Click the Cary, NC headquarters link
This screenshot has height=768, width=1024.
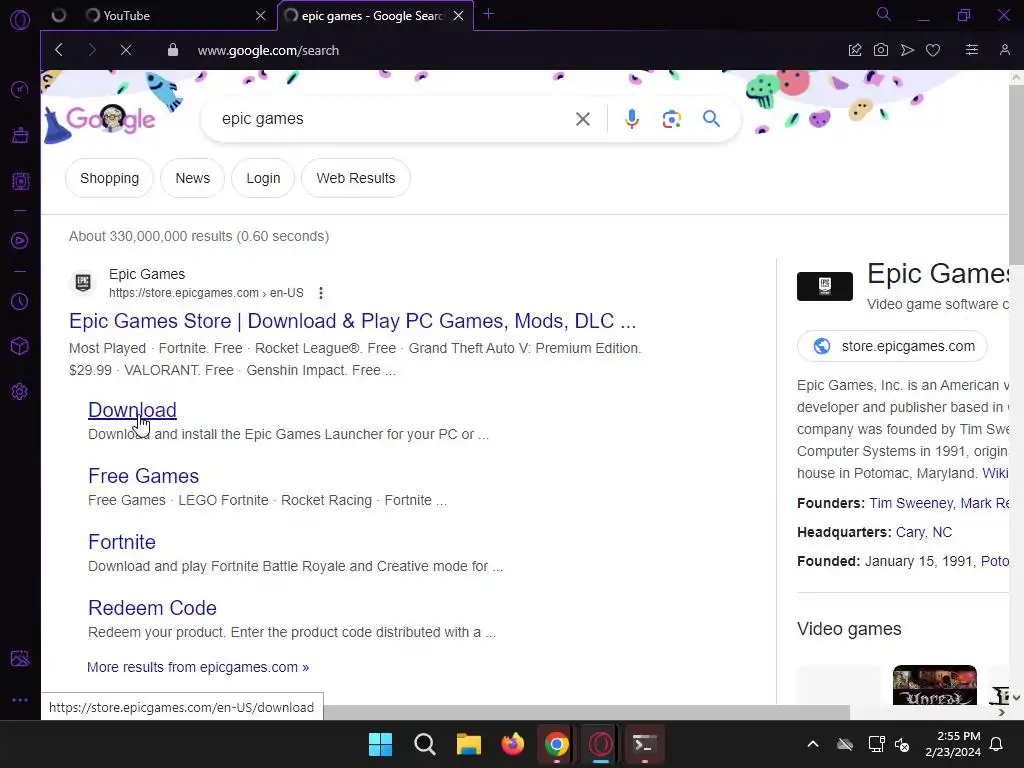(924, 532)
